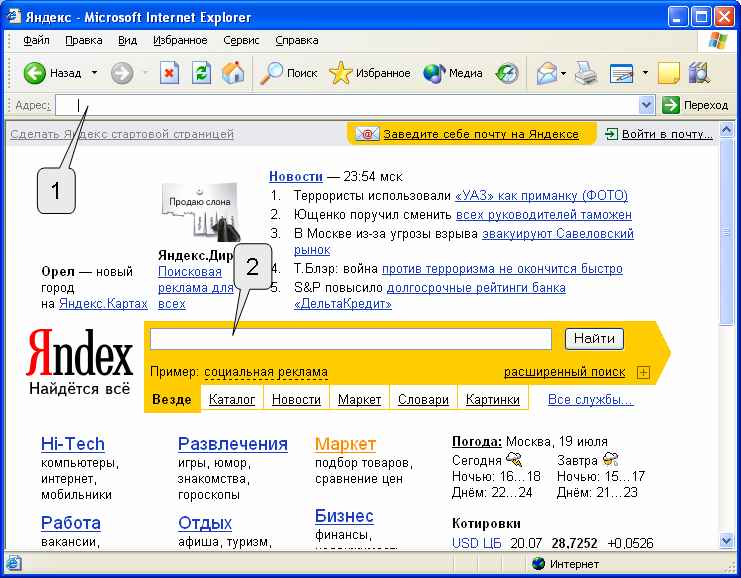The image size is (741, 578).
Task: Click the Переход go button label
Action: tap(706, 105)
